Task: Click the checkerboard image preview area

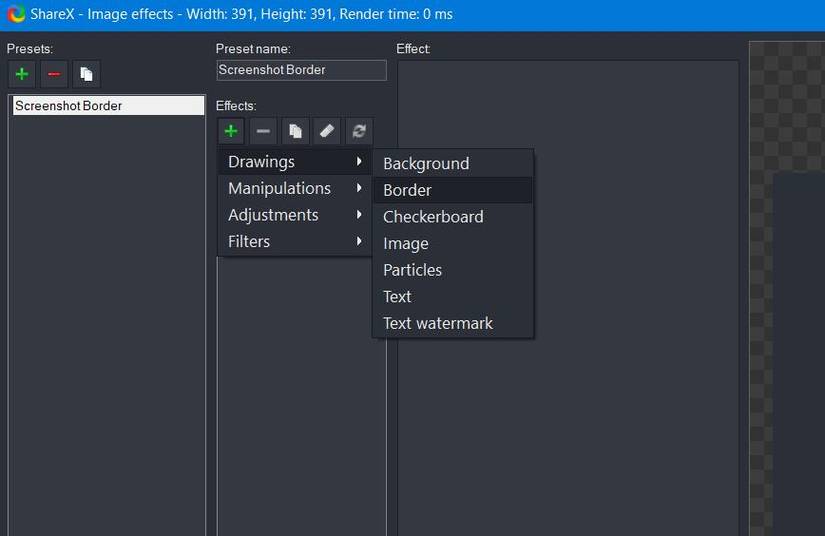Action: point(787,288)
